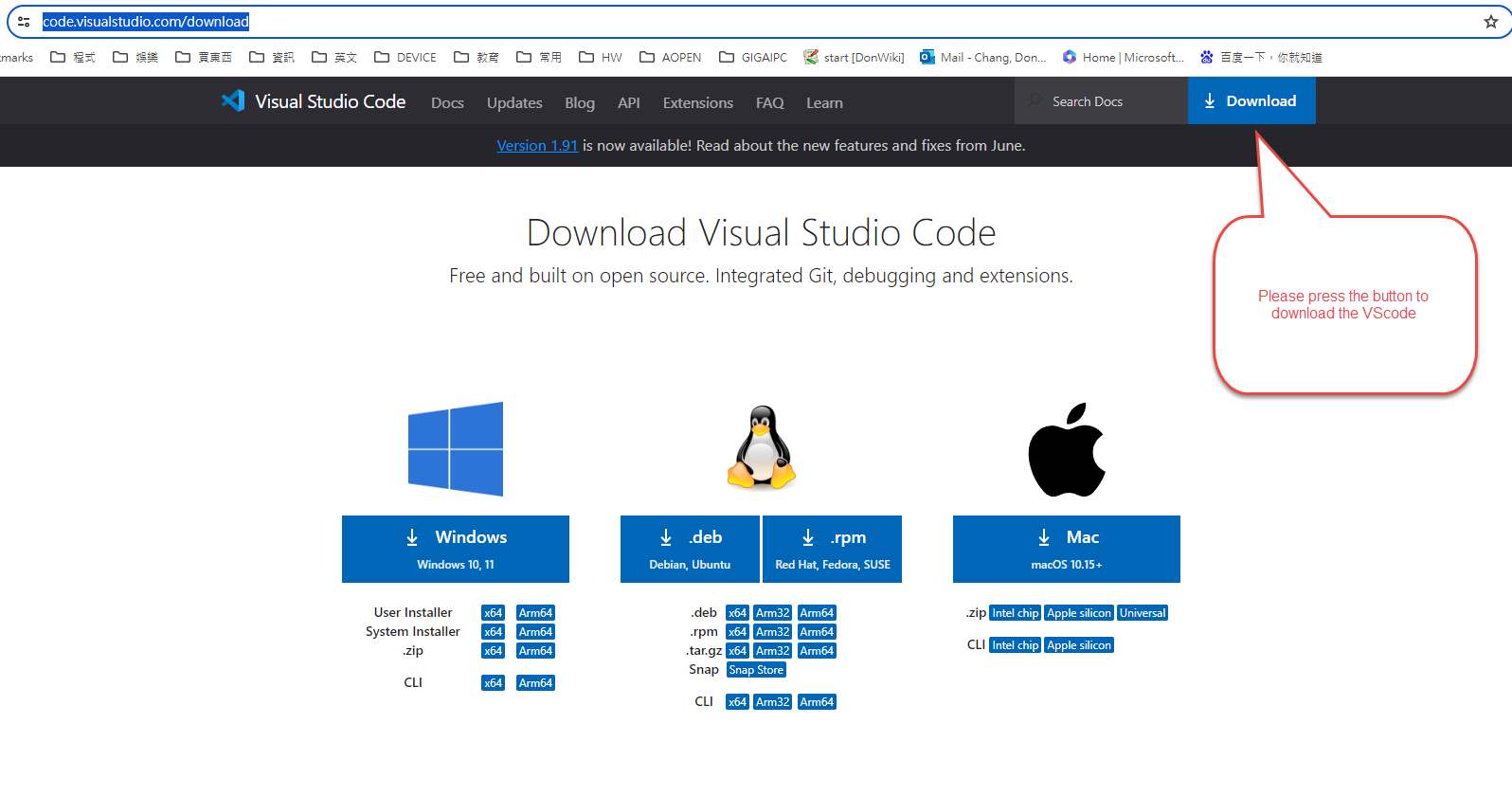
Task: Download the Windows 10, 11 installer
Action: 456,549
